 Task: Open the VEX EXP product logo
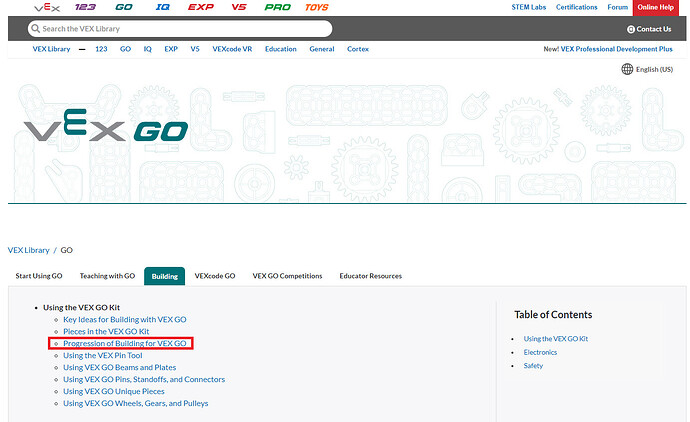tap(201, 7)
